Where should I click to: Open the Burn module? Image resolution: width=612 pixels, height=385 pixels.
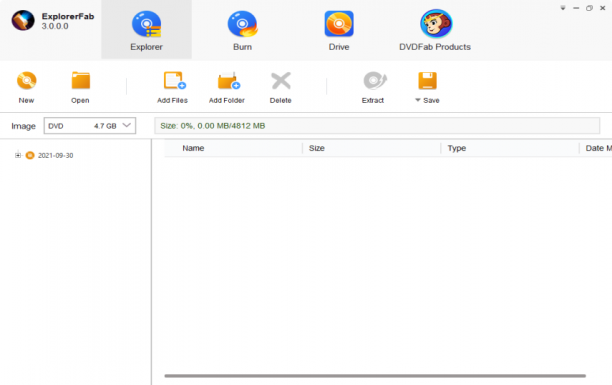point(242,30)
